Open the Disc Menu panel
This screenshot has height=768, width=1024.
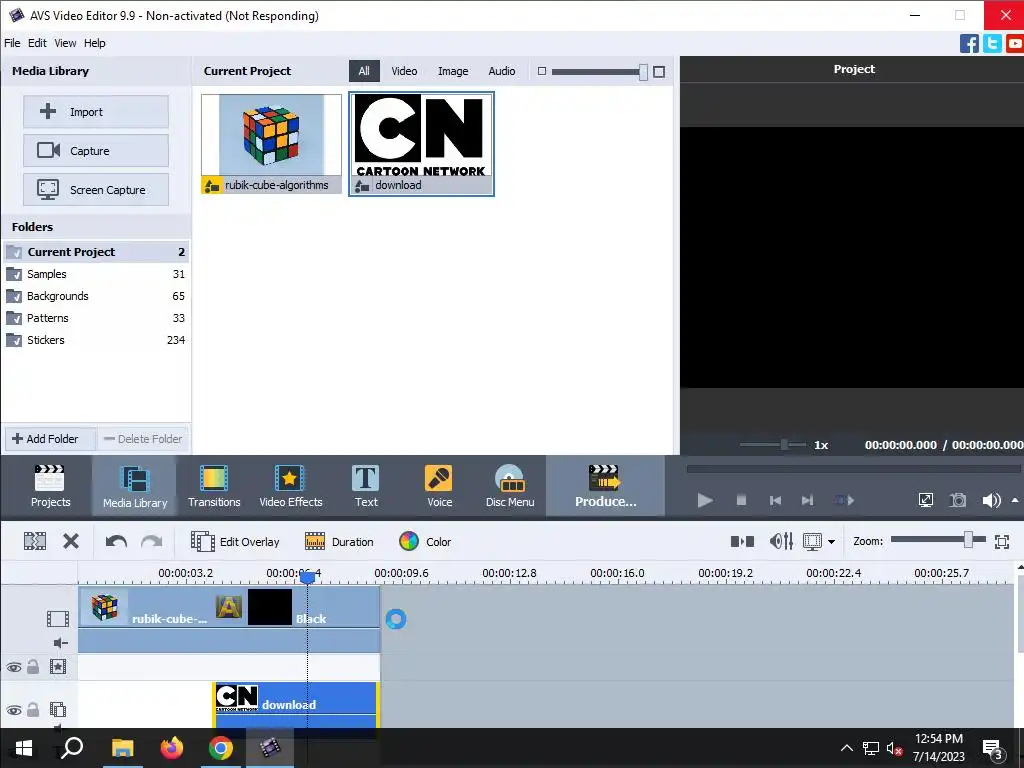coord(509,486)
